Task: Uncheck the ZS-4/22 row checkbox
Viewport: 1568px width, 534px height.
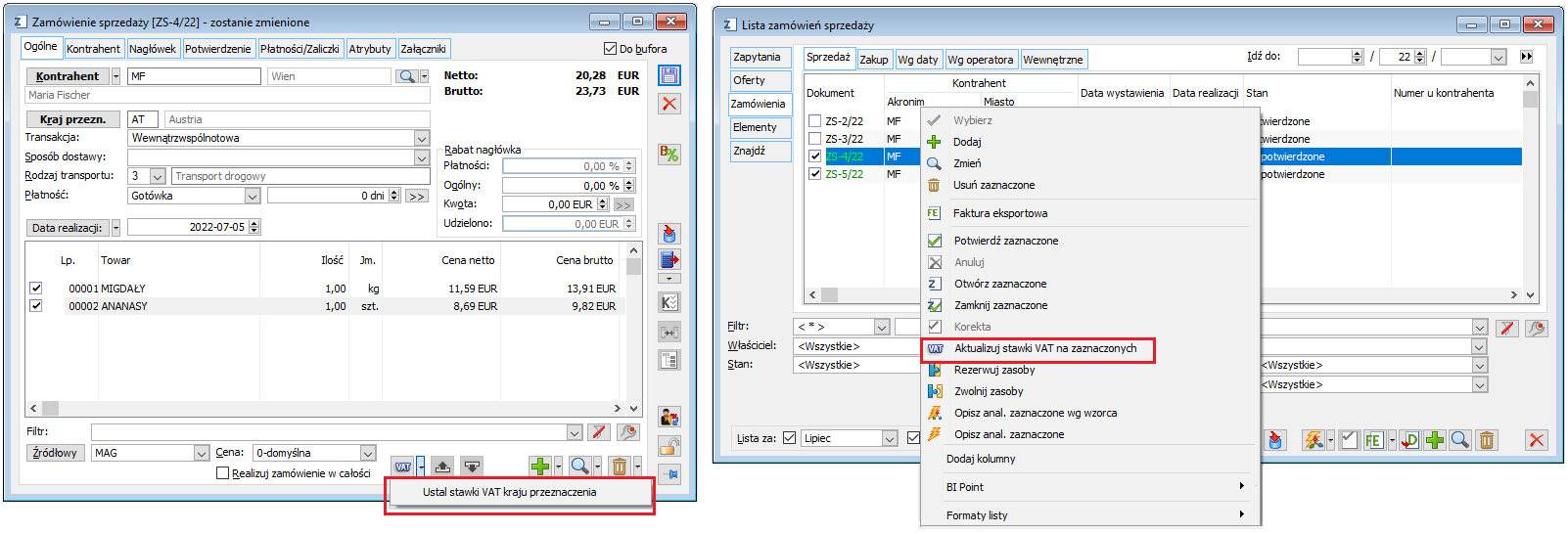Action: click(815, 156)
